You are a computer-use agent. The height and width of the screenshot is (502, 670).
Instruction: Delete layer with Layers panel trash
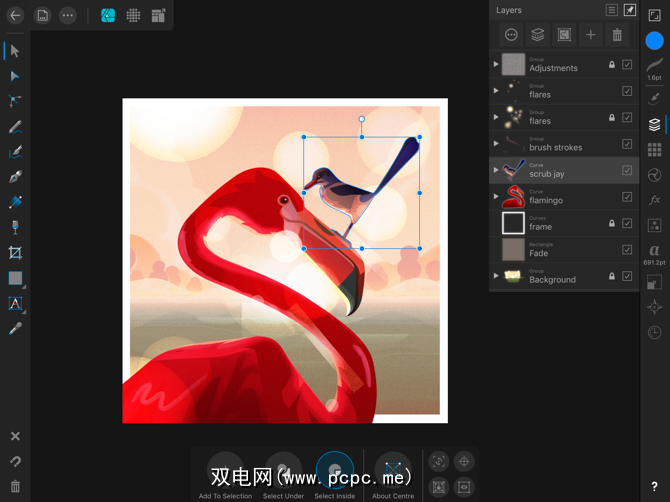point(617,35)
